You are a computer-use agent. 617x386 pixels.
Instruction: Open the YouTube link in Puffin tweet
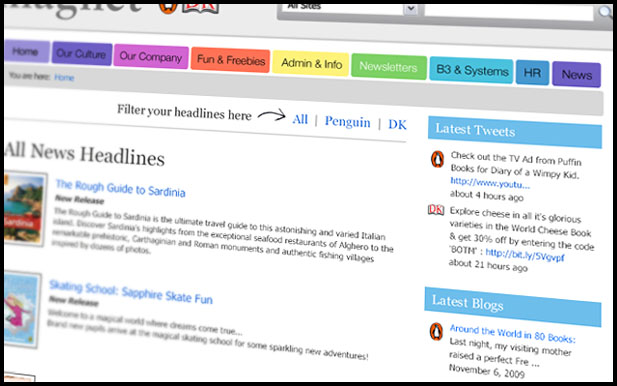490,183
